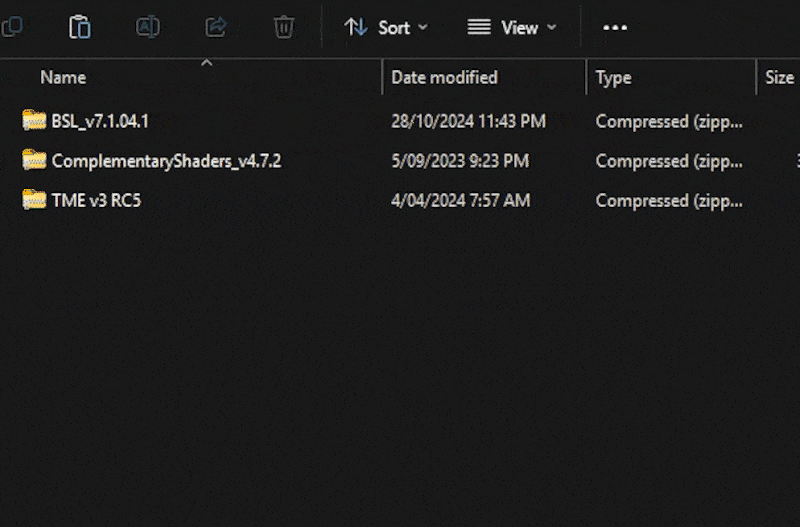This screenshot has width=800, height=527.
Task: Click Compressed type cell for BSL row
Action: click(x=669, y=122)
